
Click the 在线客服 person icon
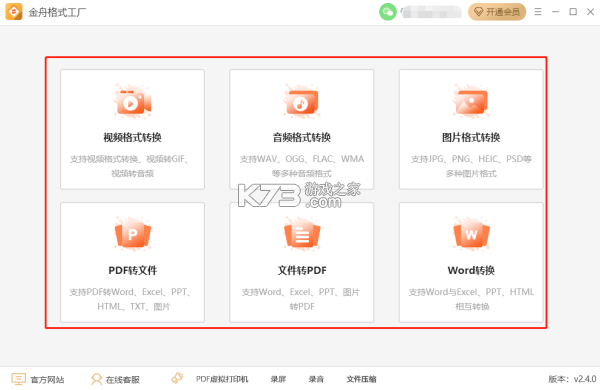point(96,379)
